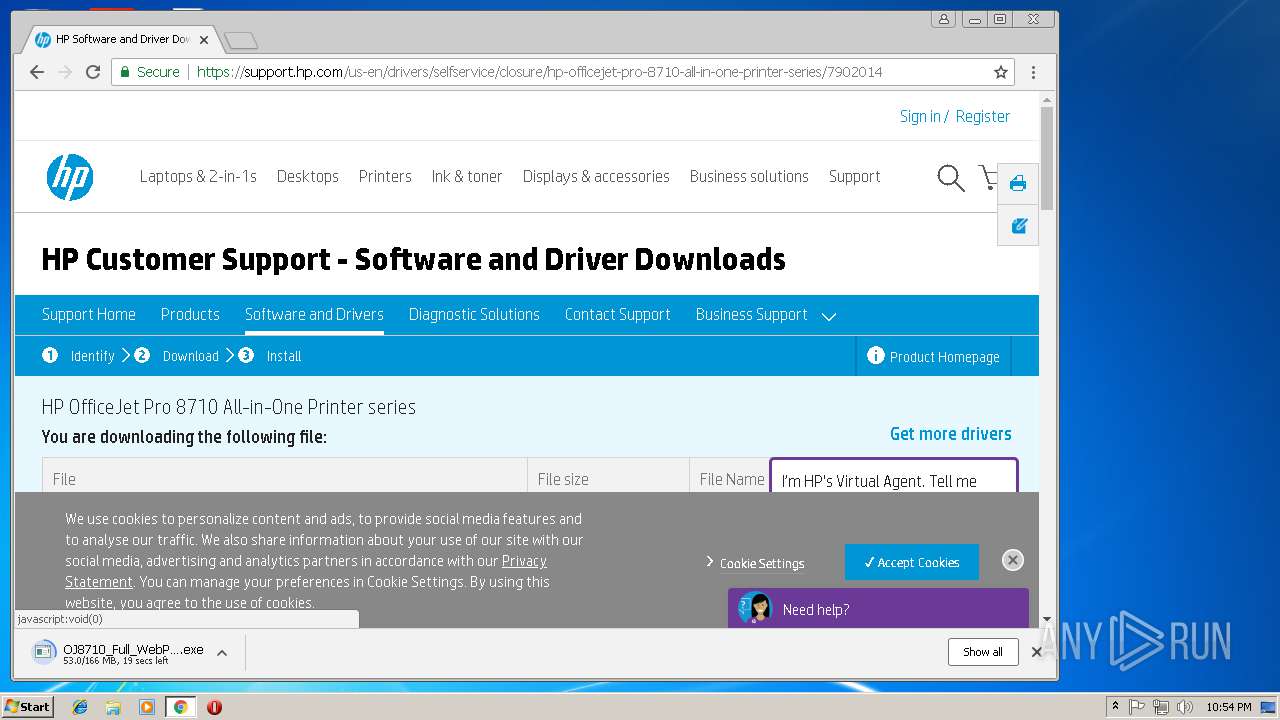Click browser forward arrow
The height and width of the screenshot is (720, 1280).
coord(65,72)
